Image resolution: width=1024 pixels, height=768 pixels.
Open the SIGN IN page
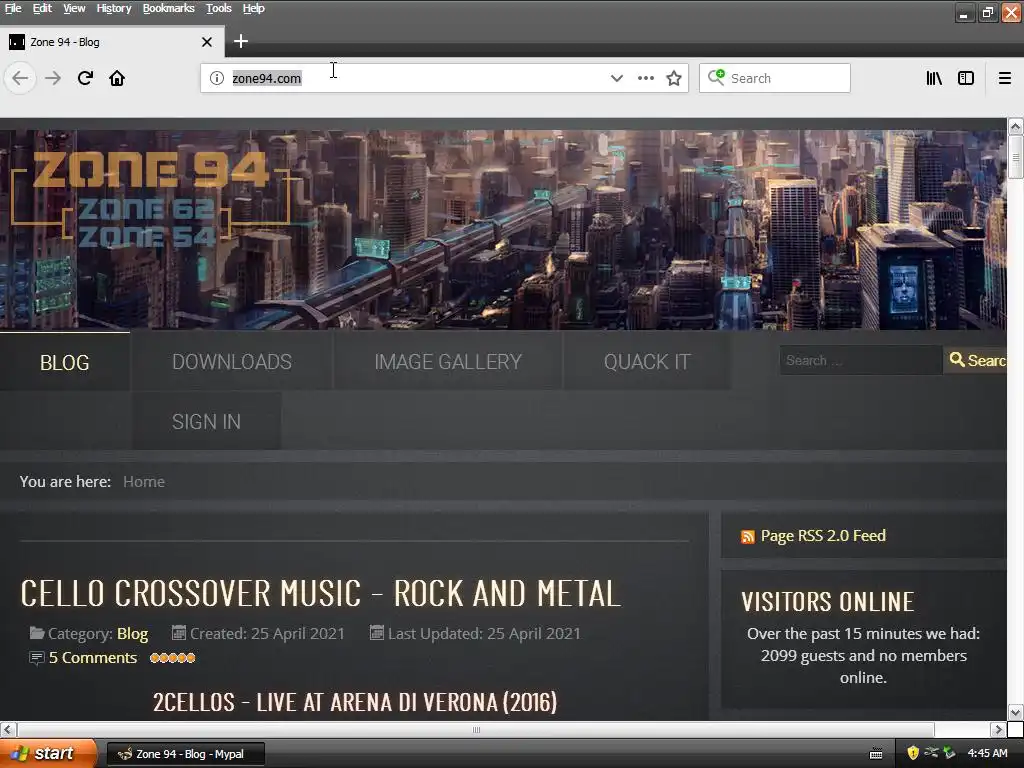click(206, 422)
